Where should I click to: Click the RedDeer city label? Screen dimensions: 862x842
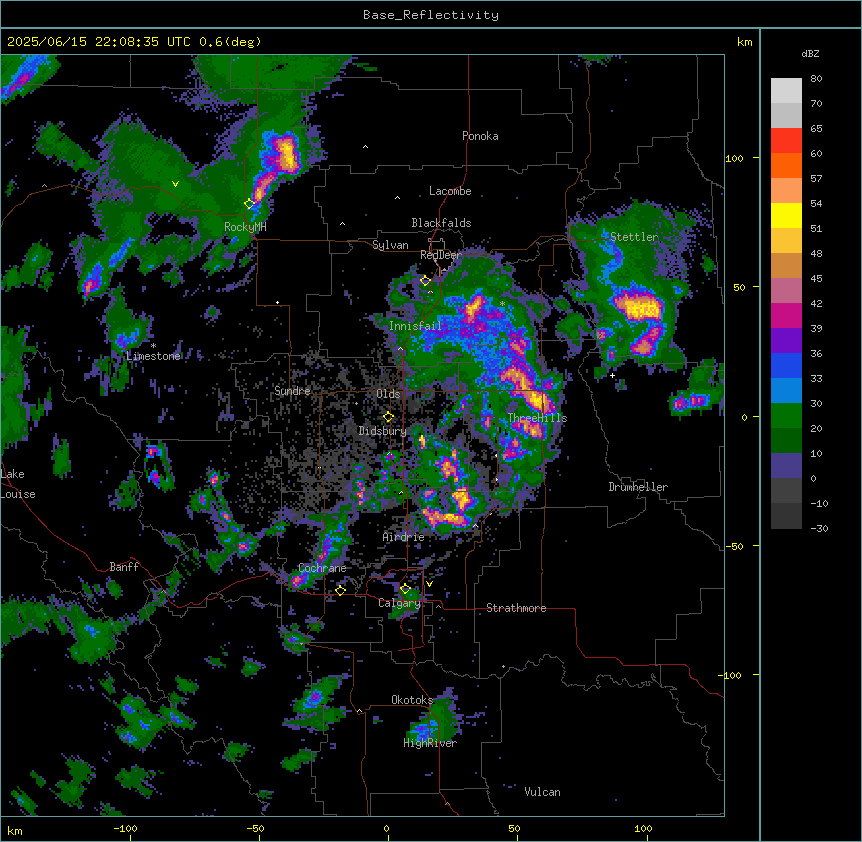(x=440, y=255)
